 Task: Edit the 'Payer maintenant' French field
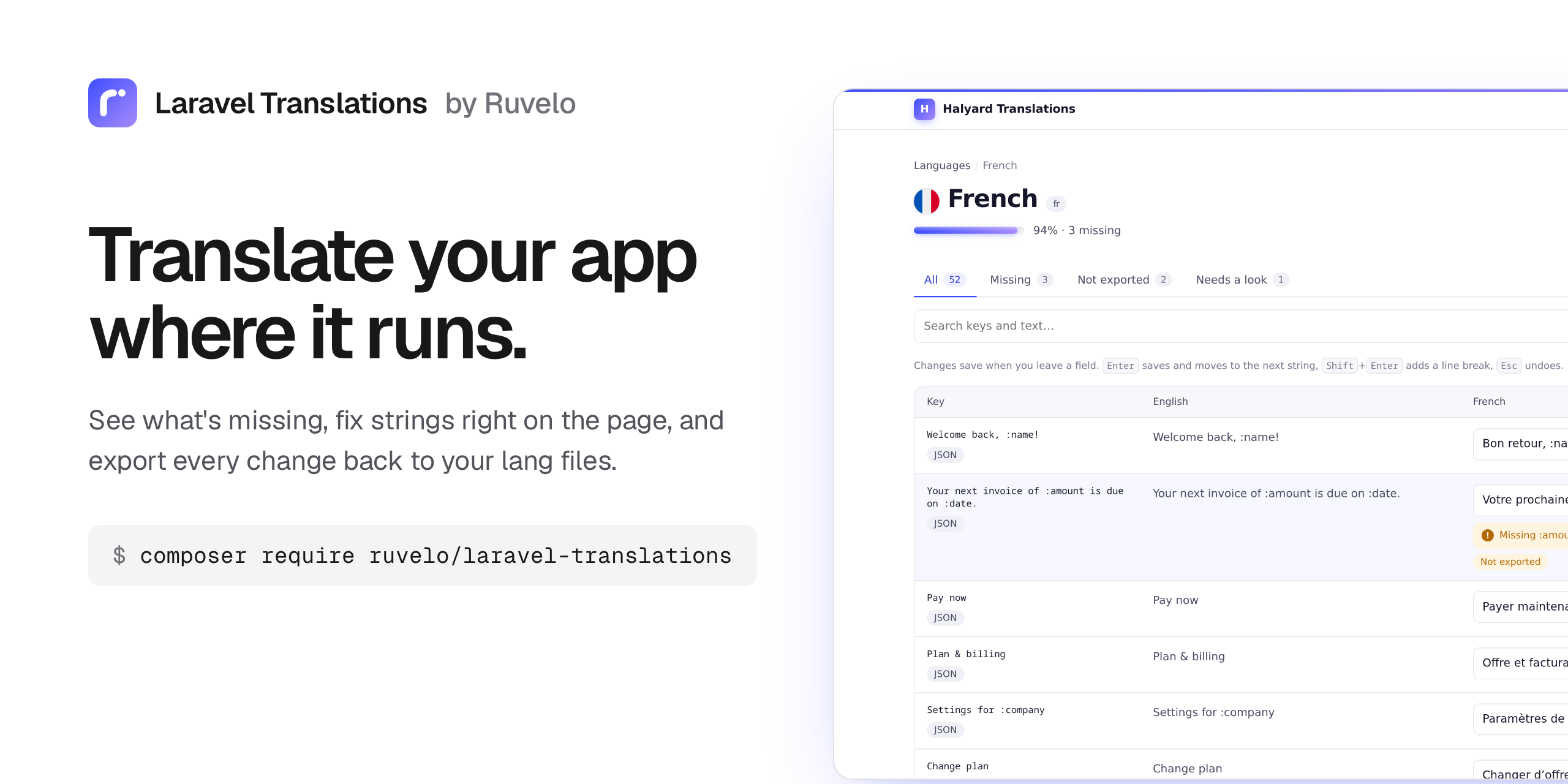(1520, 606)
